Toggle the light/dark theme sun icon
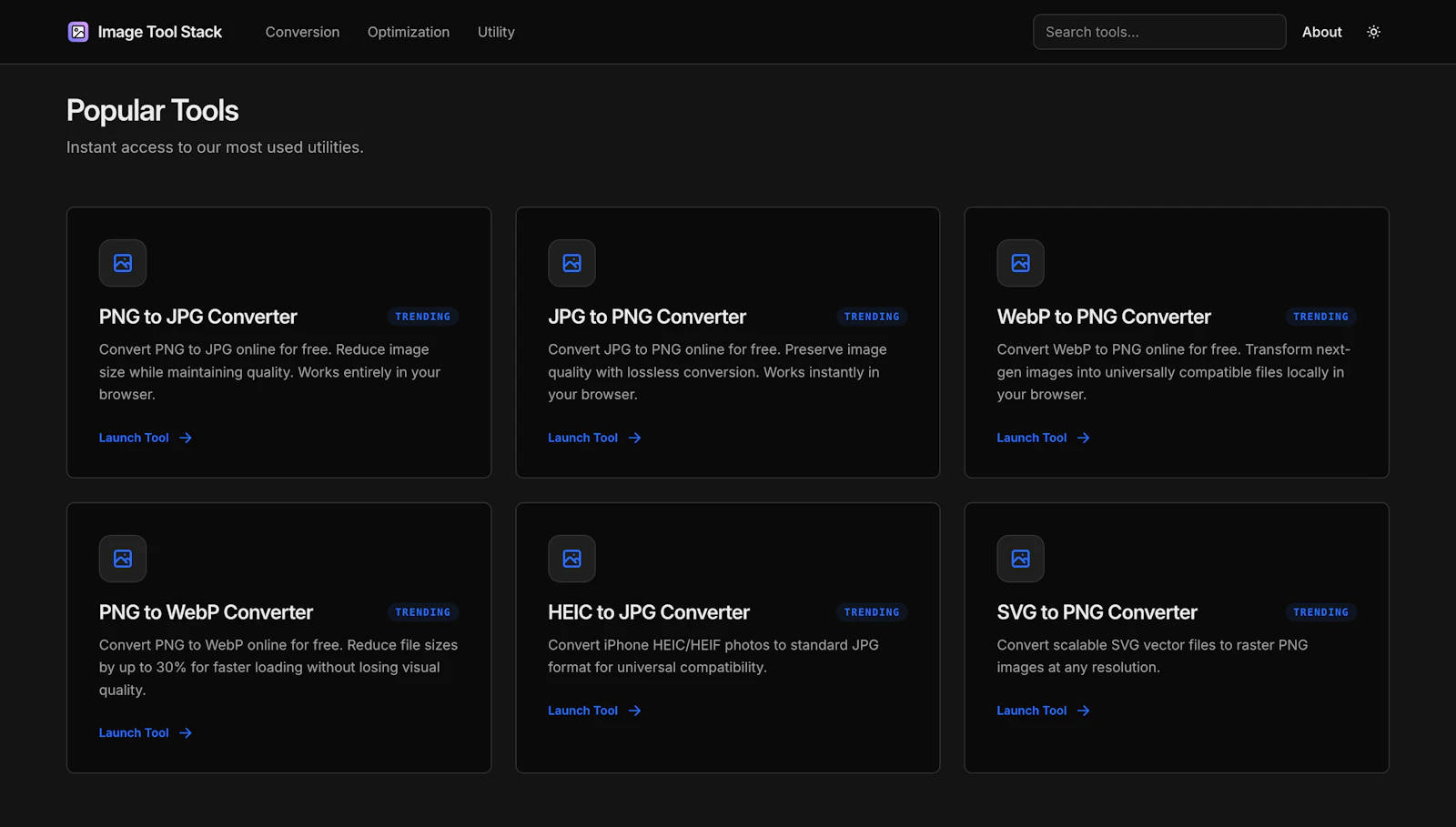The height and width of the screenshot is (827, 1456). pyautogui.click(x=1374, y=32)
